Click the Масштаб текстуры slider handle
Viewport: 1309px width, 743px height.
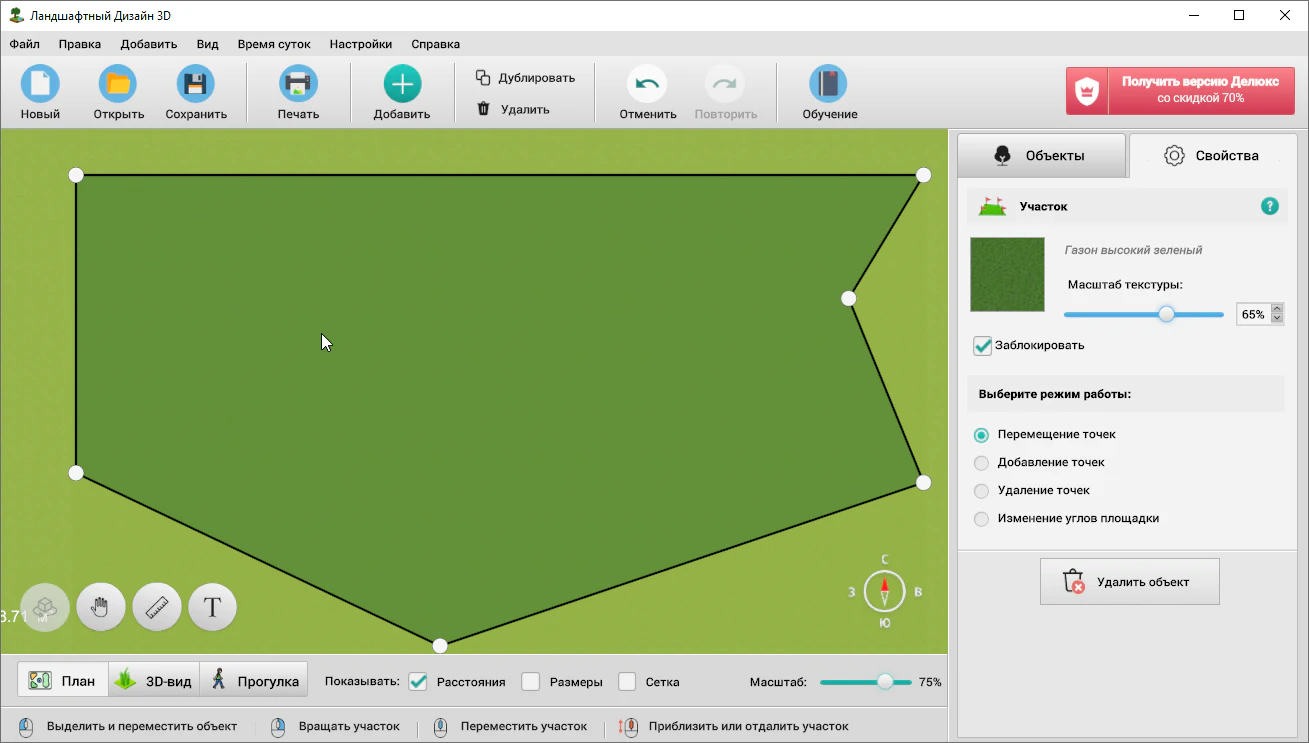[x=1166, y=314]
